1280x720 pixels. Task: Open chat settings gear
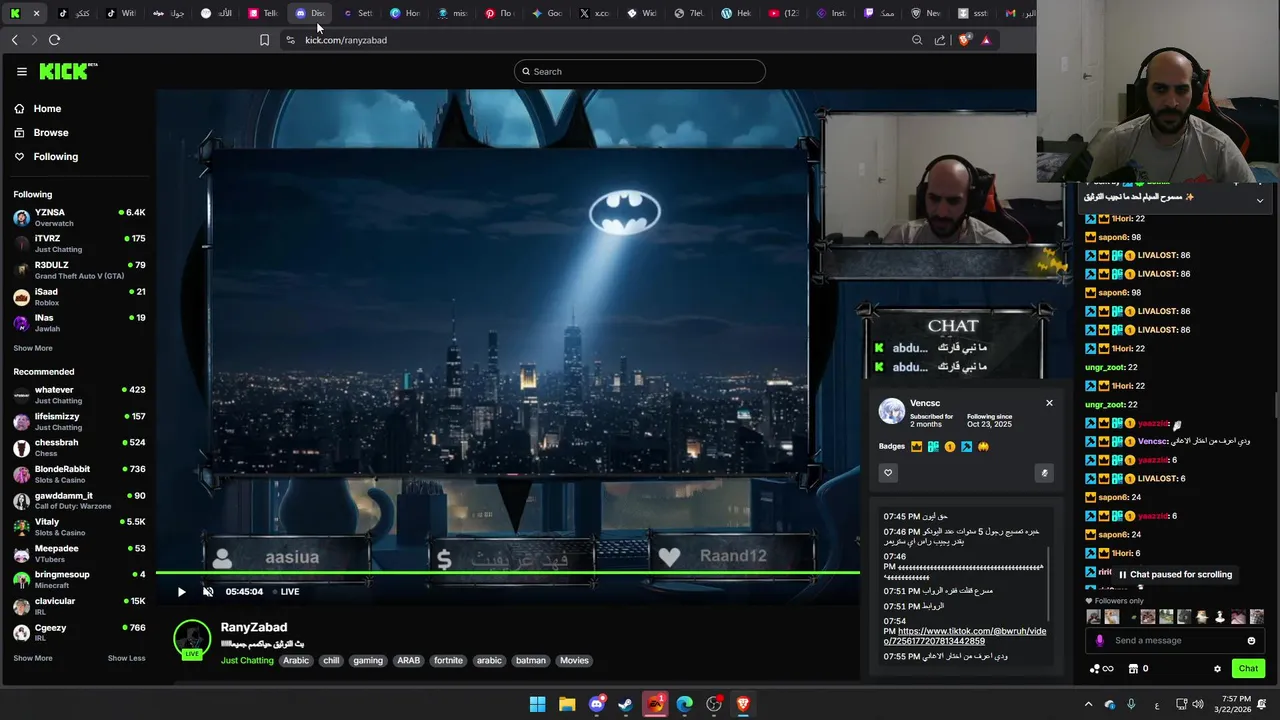pyautogui.click(x=1217, y=669)
